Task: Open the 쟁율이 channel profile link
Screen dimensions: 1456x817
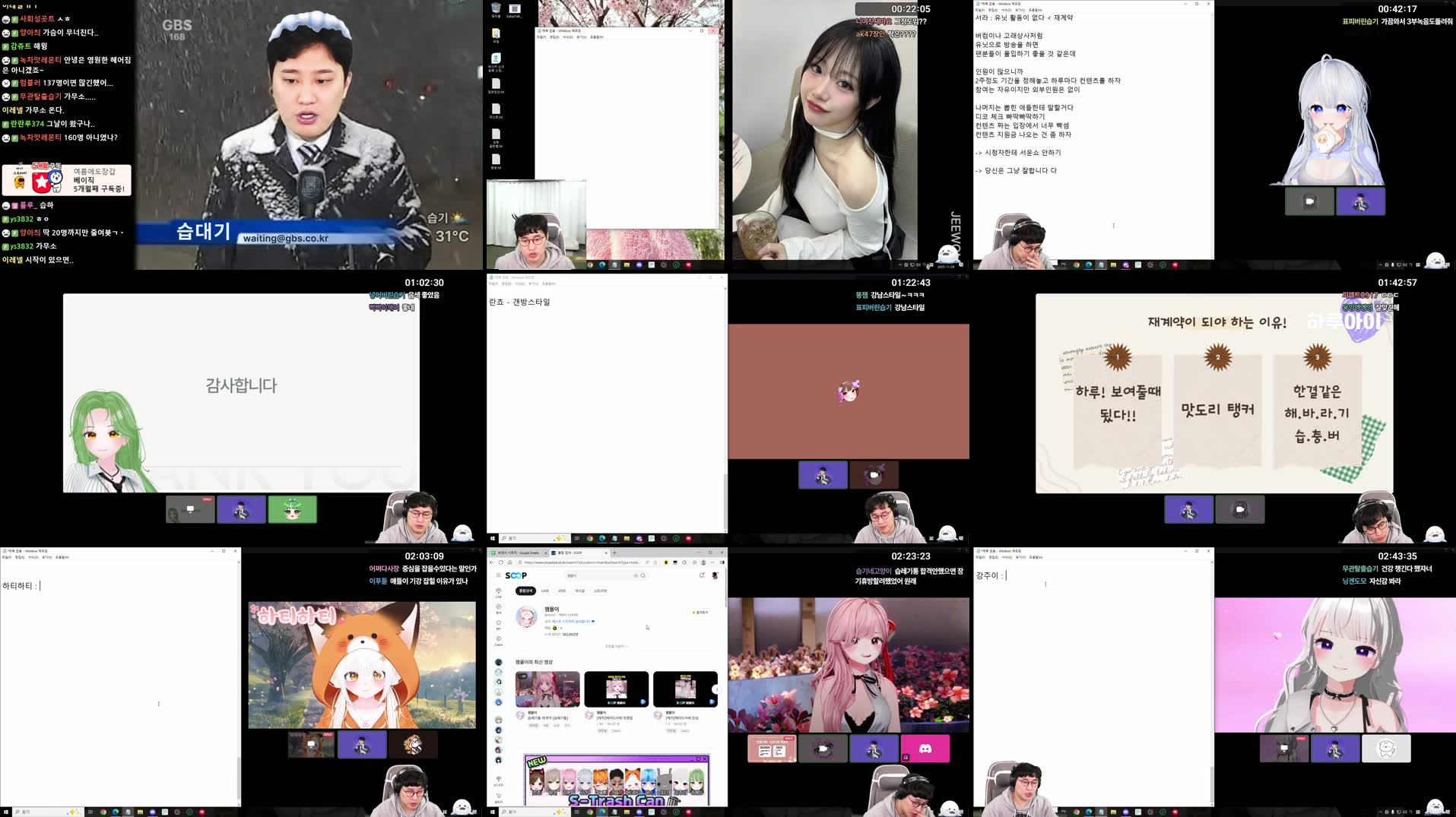Action: pos(552,610)
